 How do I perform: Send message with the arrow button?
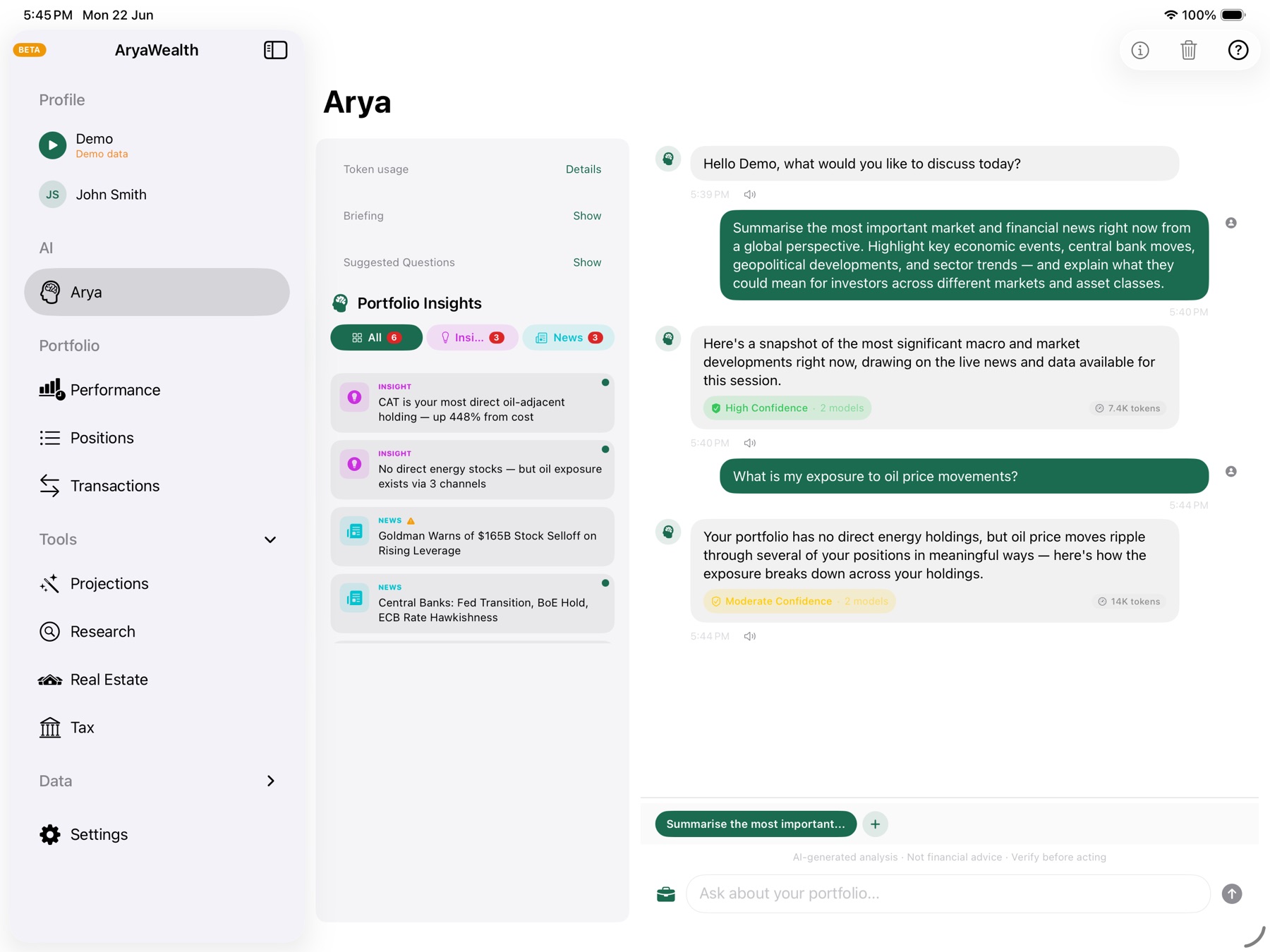click(1232, 894)
